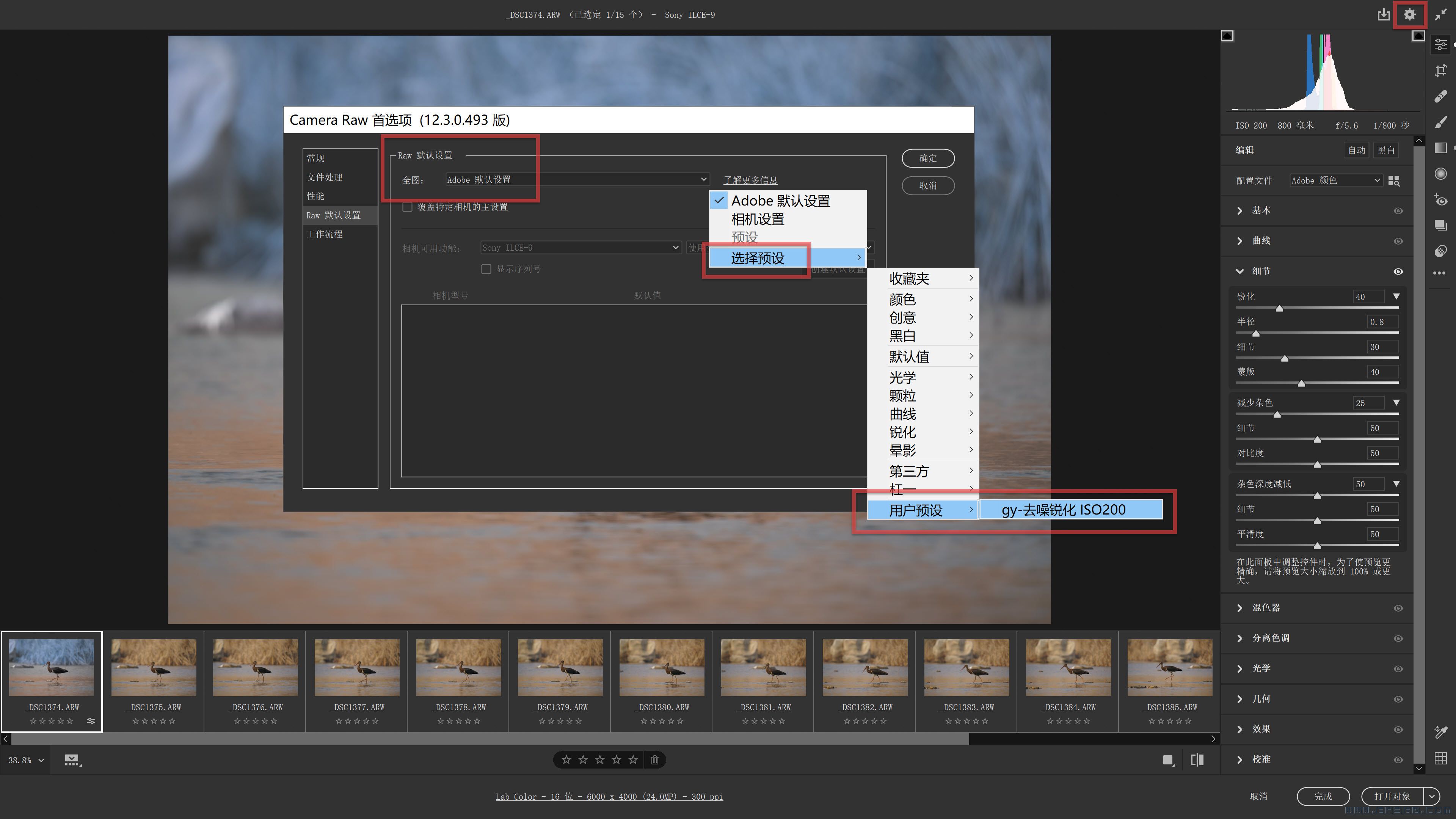Toggle before/after view icon
Screen dimensions: 1456x819
(x=1197, y=759)
